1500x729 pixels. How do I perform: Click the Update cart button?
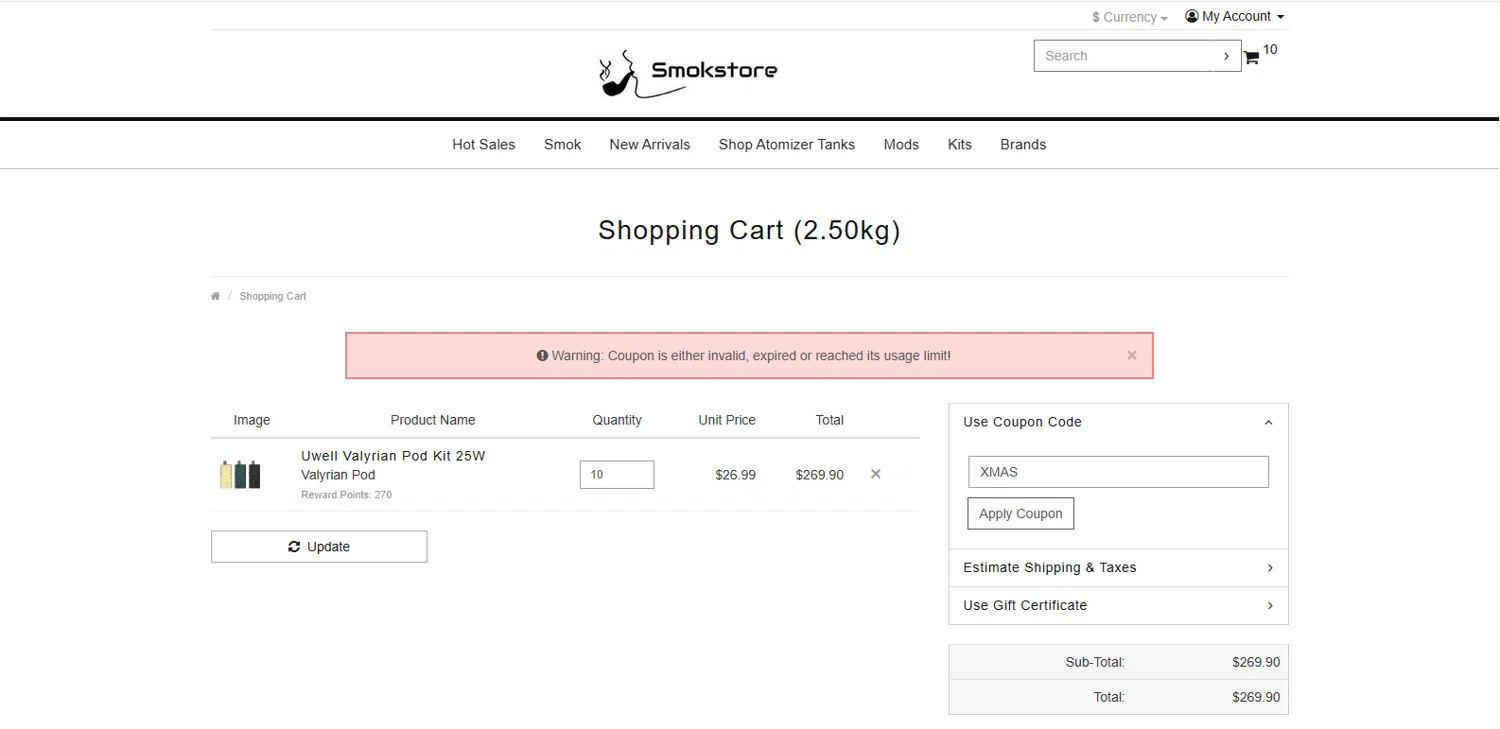(x=319, y=546)
